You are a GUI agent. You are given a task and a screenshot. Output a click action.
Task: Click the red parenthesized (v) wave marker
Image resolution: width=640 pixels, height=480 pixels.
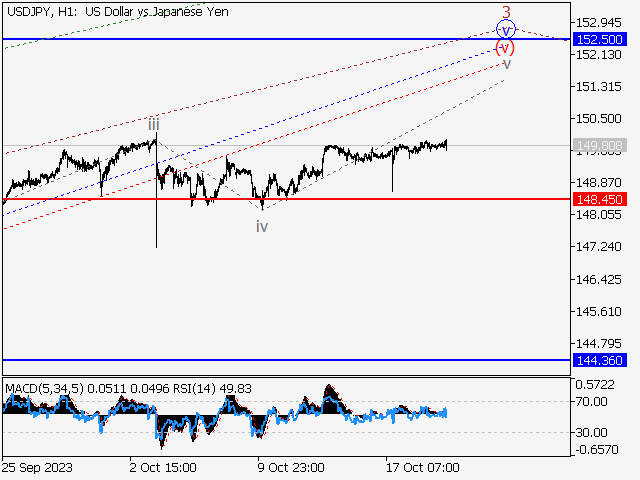pos(505,48)
